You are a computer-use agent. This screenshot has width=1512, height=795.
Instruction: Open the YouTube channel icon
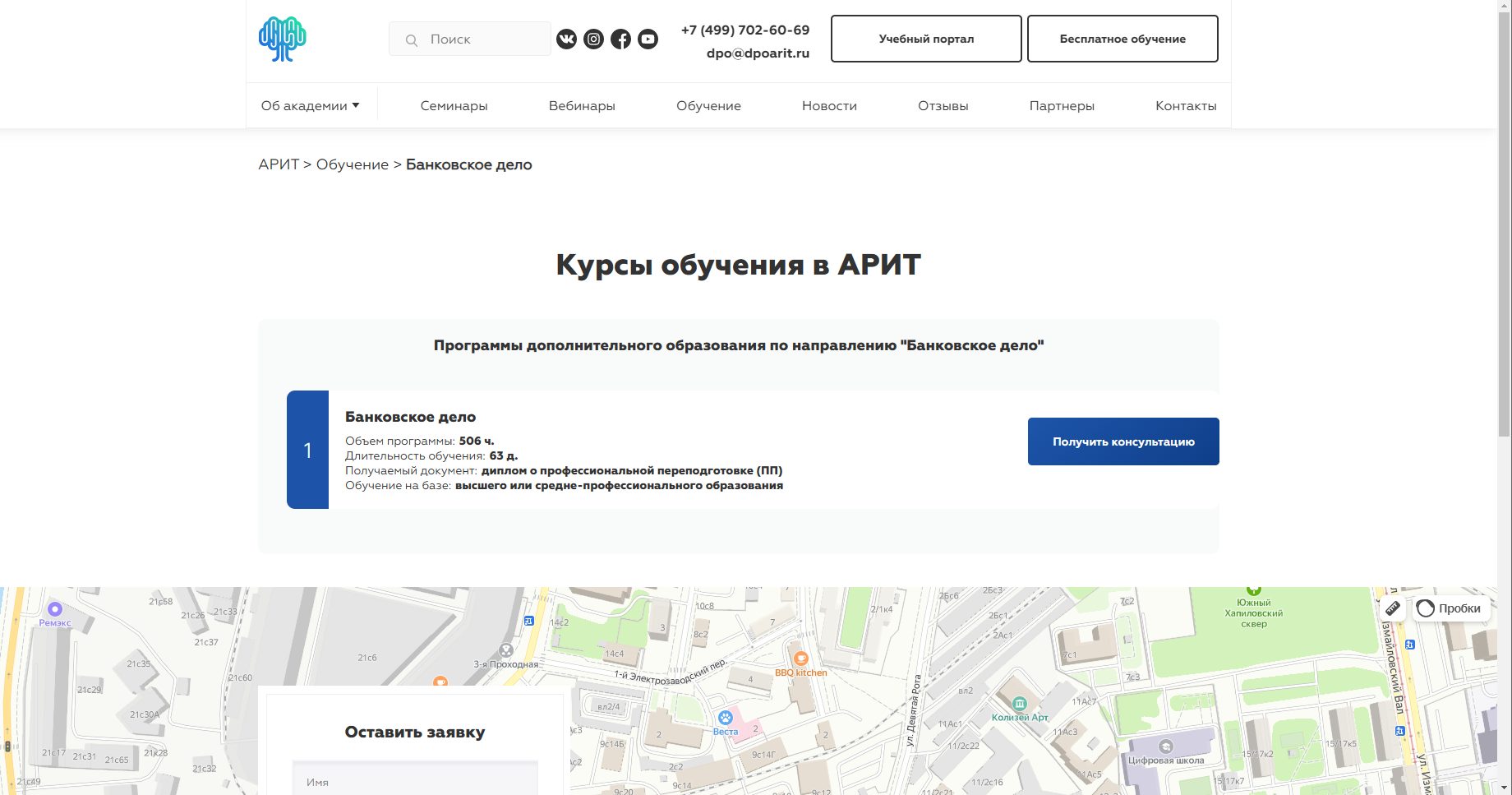click(x=648, y=39)
